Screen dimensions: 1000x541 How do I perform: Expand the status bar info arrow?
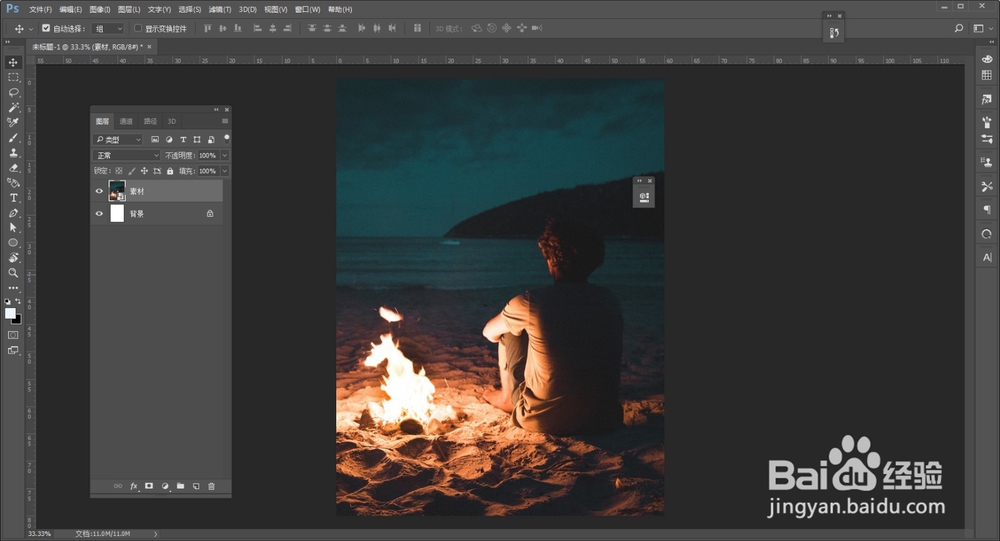click(156, 534)
